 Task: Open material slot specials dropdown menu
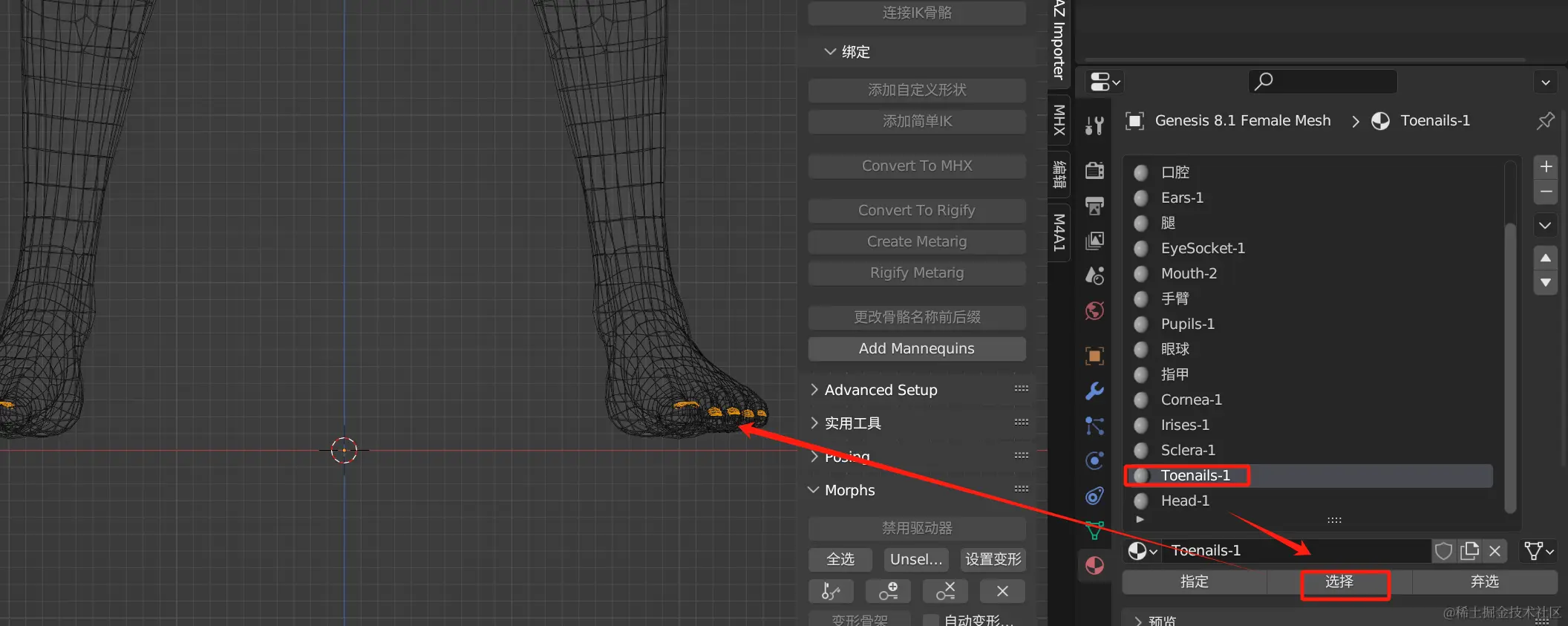pyautogui.click(x=1546, y=225)
